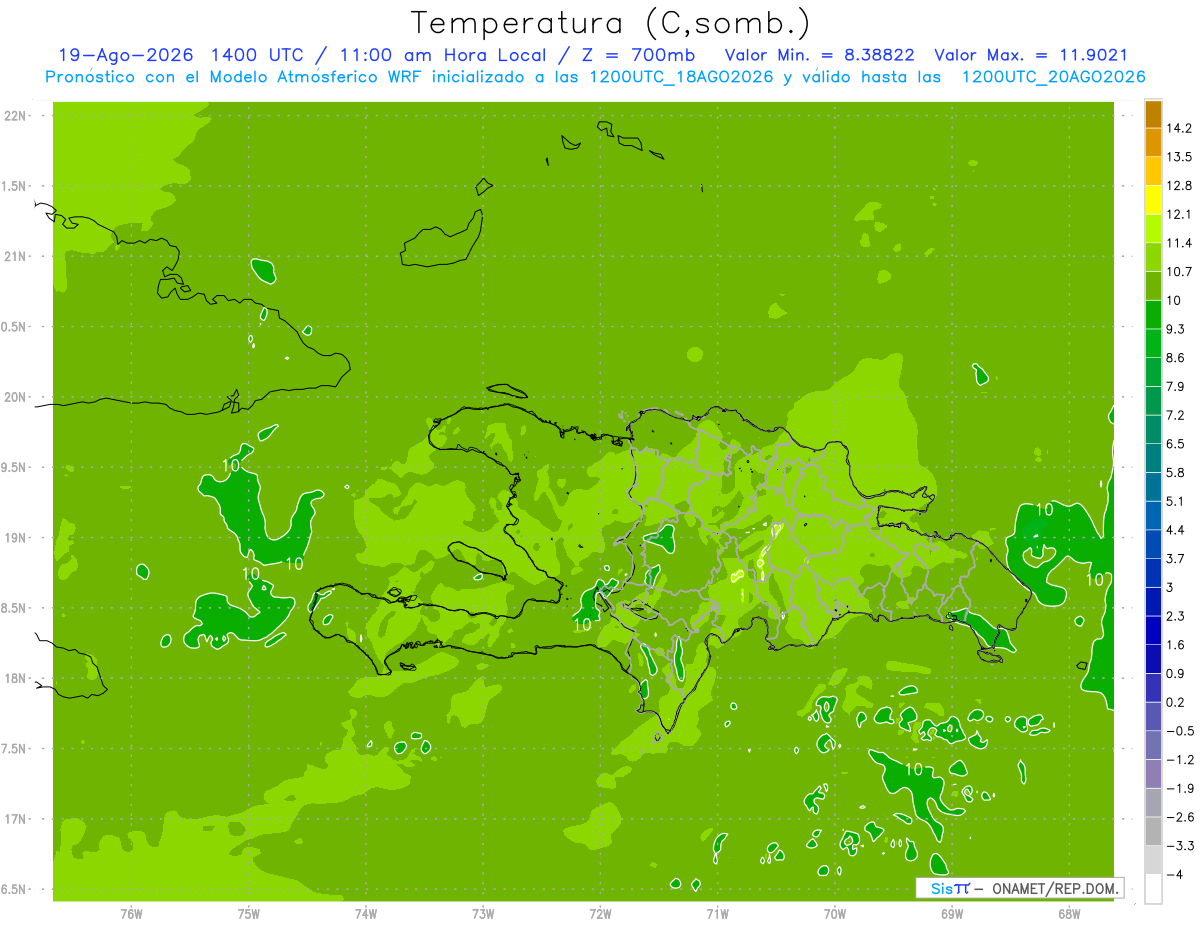1200x927 pixels.
Task: Click "Valor Max. = 11.9021" text
Action: (x=1030, y=56)
